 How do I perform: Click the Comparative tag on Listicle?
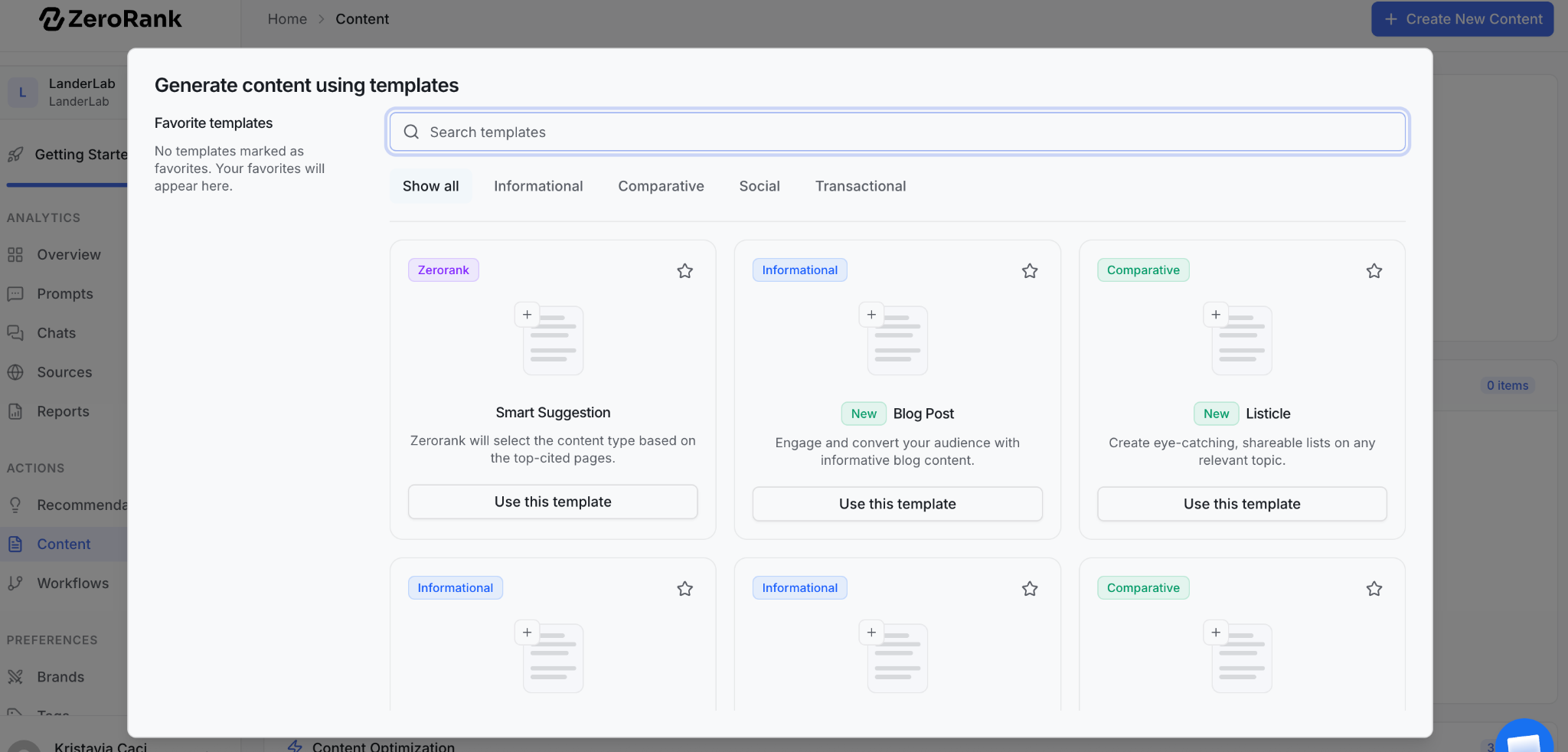click(x=1143, y=270)
